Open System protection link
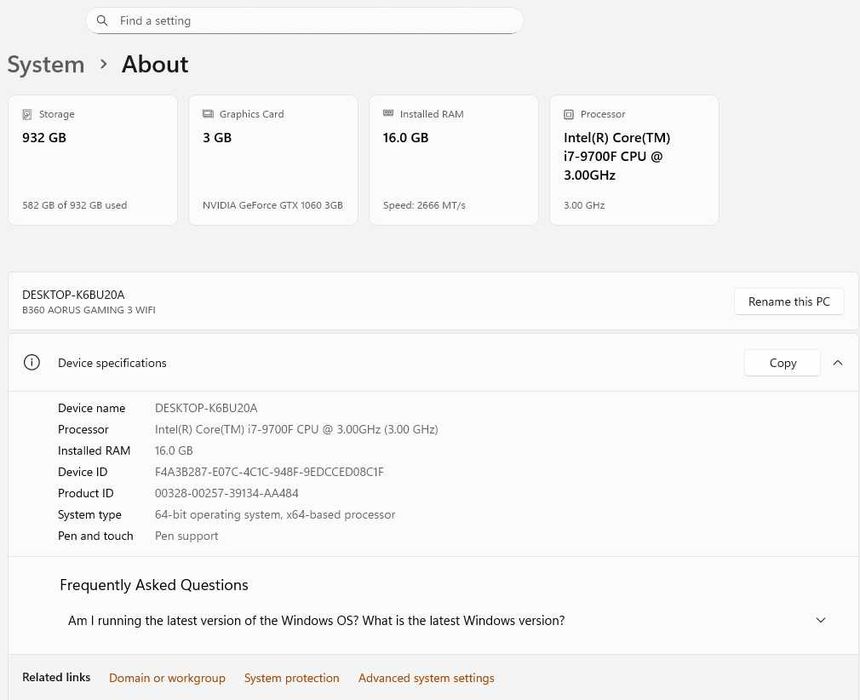860x700 pixels. tap(292, 678)
